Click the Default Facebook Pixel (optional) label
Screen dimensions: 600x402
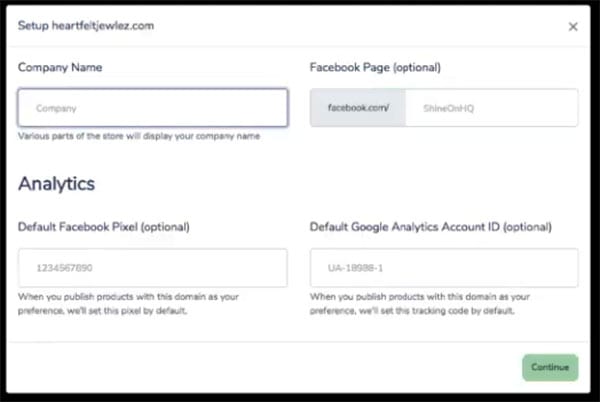[104, 227]
